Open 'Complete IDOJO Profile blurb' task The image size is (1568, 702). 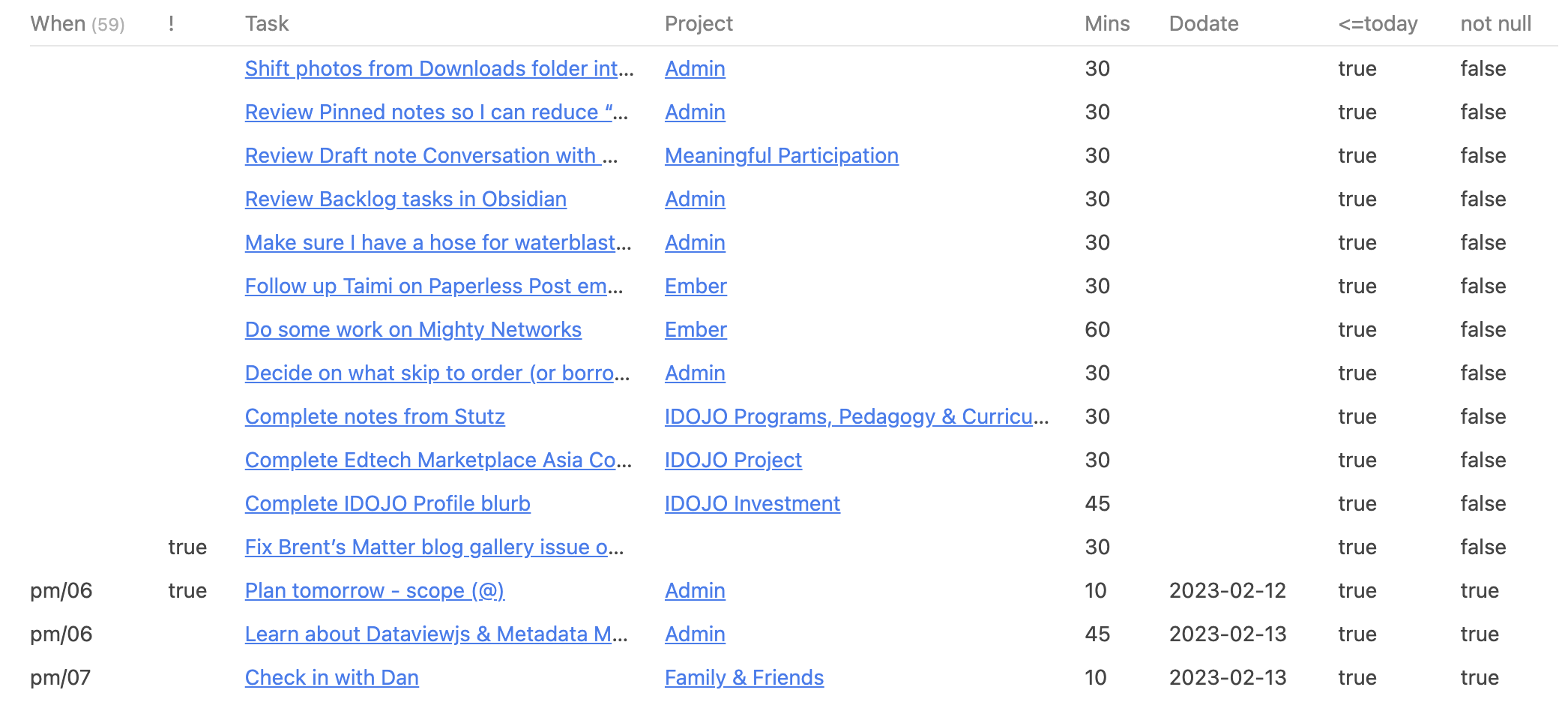click(x=388, y=503)
